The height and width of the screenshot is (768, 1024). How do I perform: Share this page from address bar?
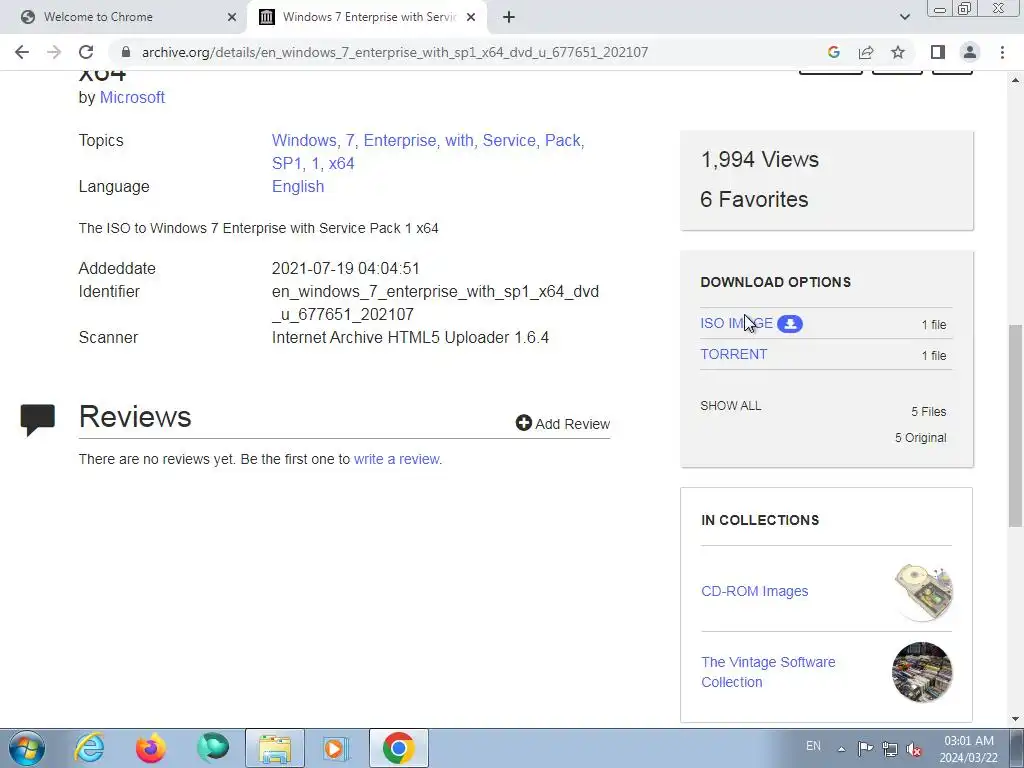866,52
